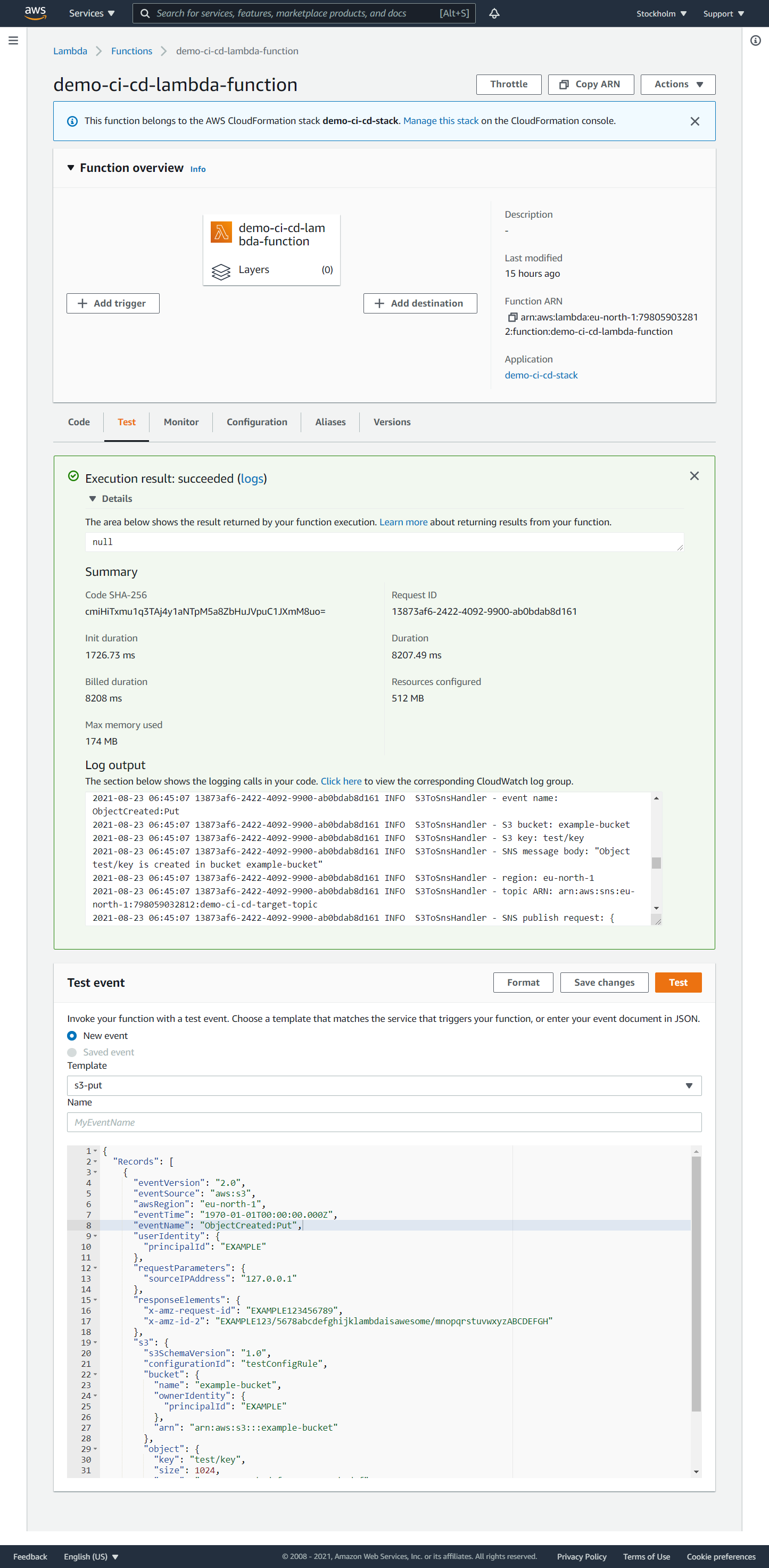The width and height of the screenshot is (769, 1568).
Task: Collapse the execution result Details section
Action: coord(93,499)
